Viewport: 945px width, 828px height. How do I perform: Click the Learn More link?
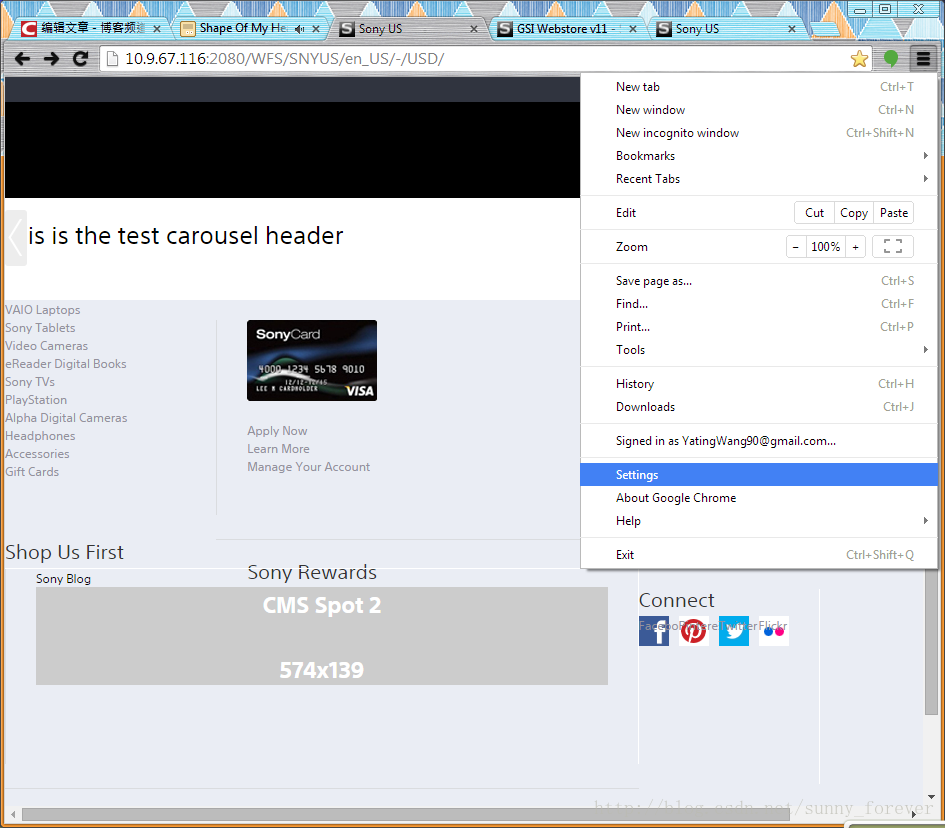[278, 449]
